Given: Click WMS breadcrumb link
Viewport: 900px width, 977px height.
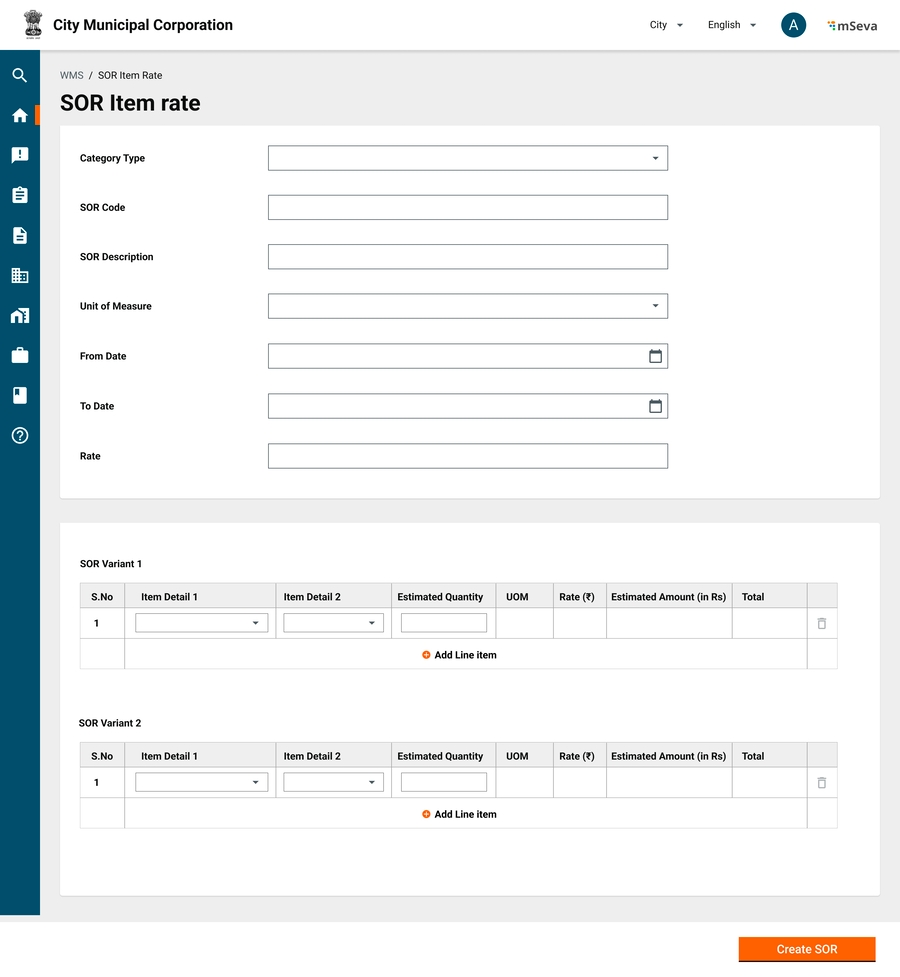Looking at the screenshot, I should 71,76.
